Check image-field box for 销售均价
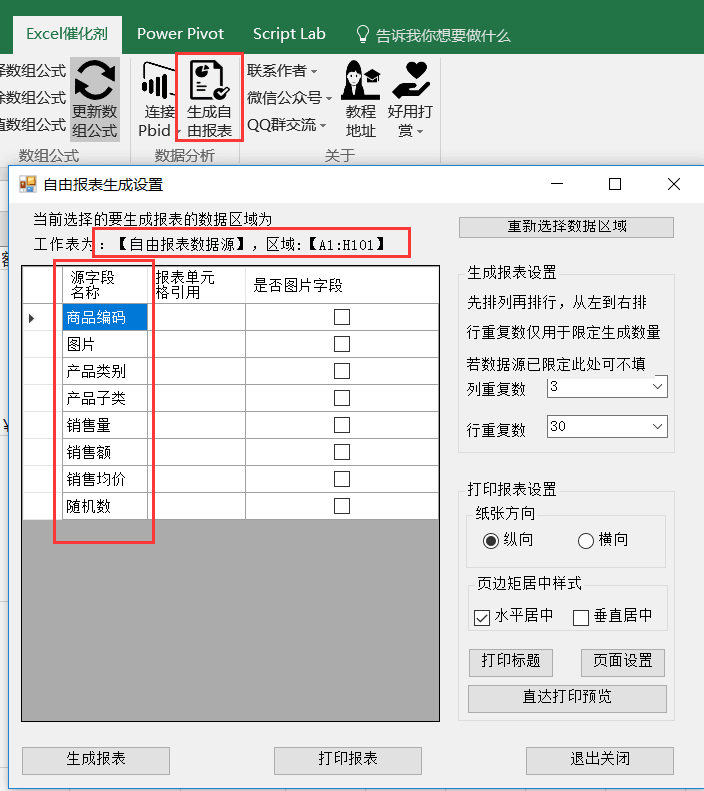704x791 pixels. 342,479
